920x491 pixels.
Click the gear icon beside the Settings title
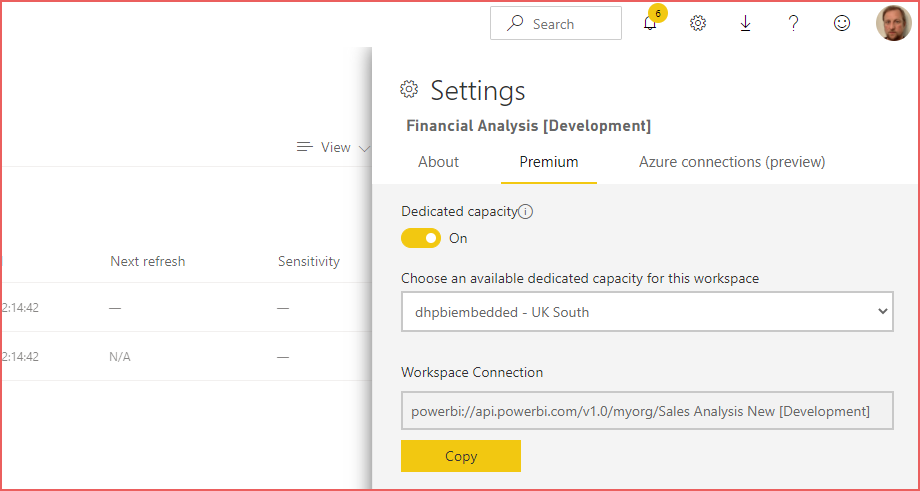(x=409, y=89)
